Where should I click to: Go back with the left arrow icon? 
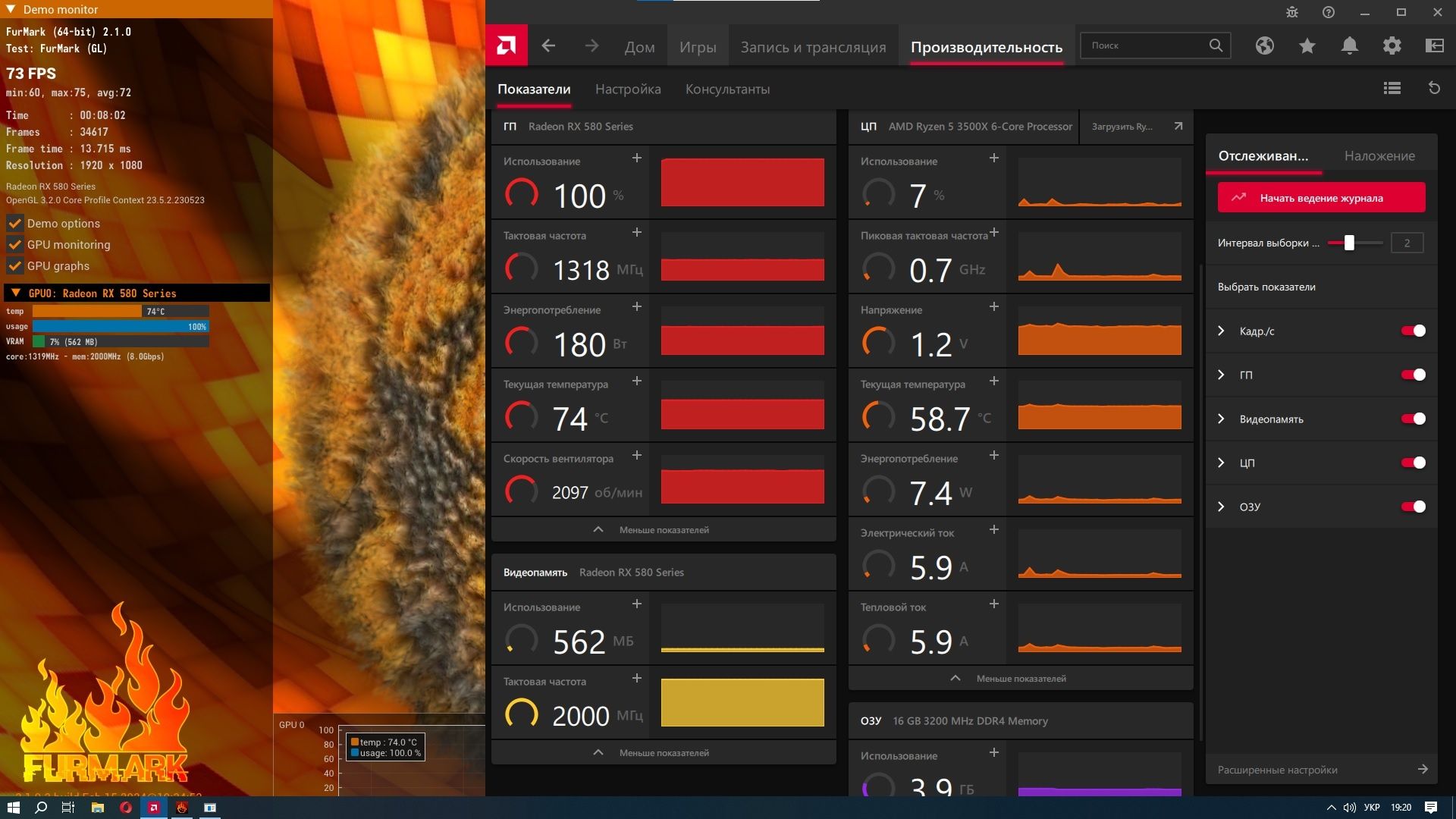click(548, 46)
